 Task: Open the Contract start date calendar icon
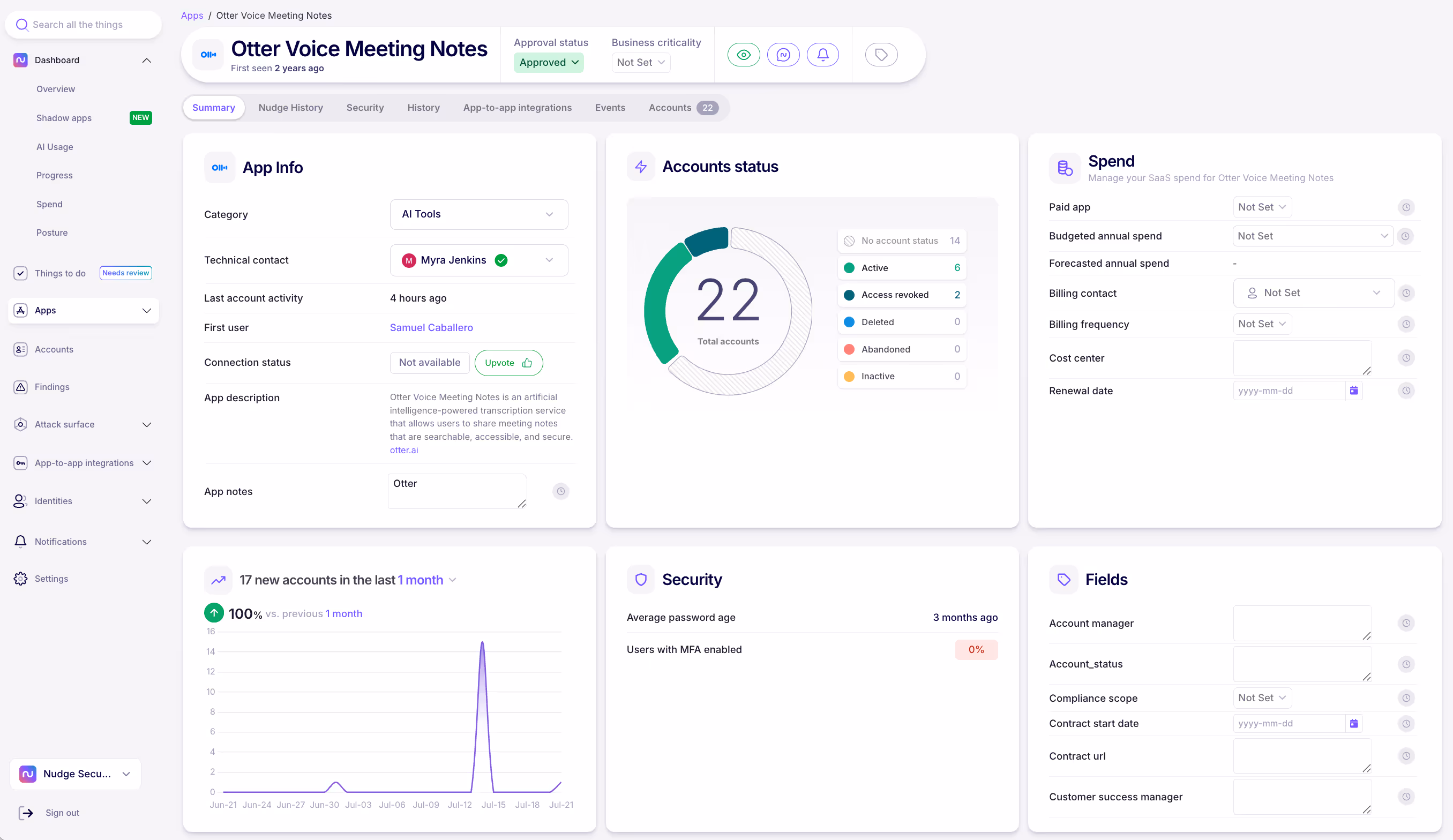(x=1354, y=724)
